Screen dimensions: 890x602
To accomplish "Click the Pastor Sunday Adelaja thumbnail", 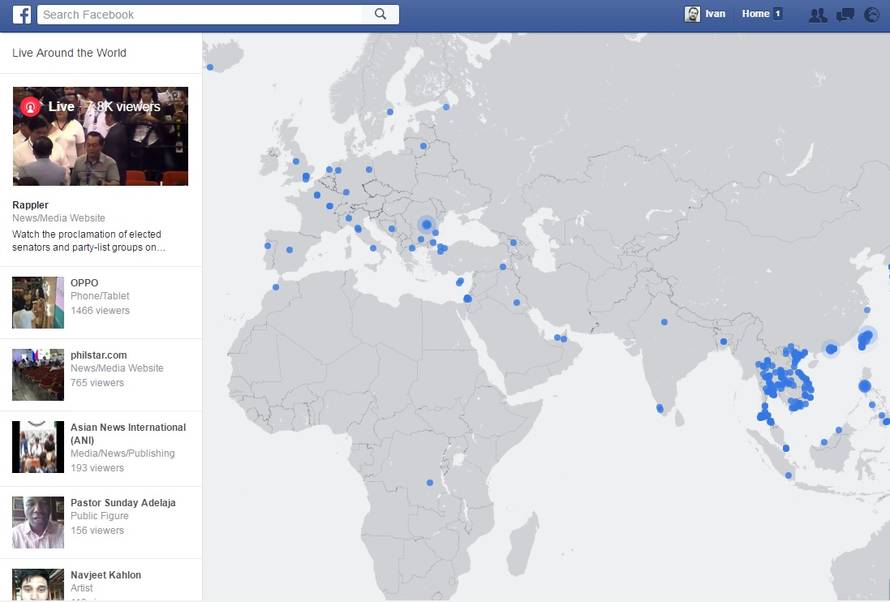I will (38, 522).
